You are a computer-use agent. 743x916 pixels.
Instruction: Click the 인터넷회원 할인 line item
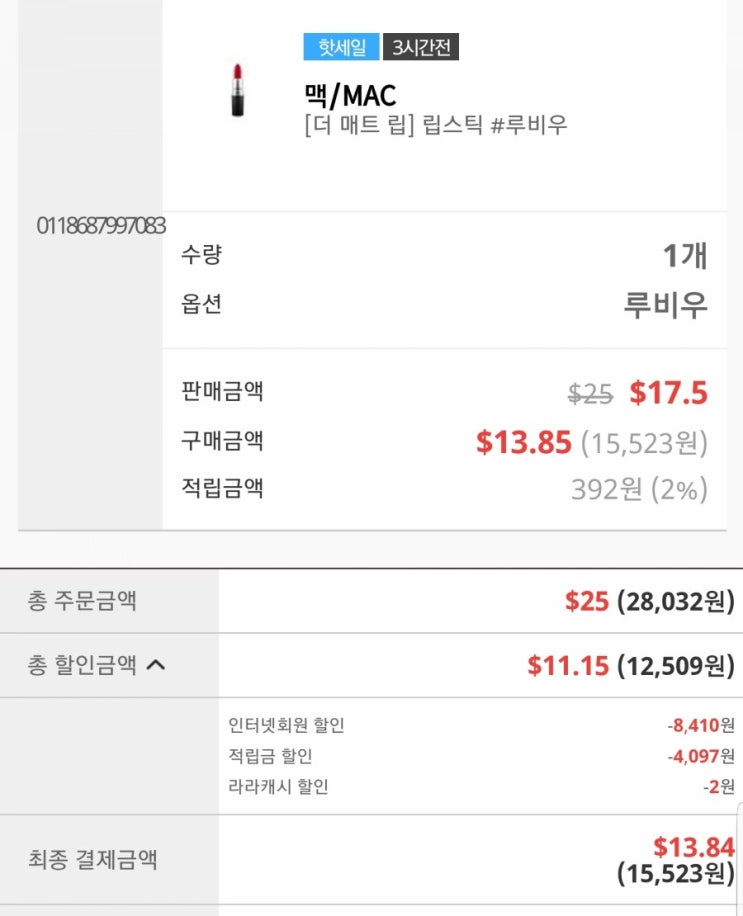click(x=286, y=726)
